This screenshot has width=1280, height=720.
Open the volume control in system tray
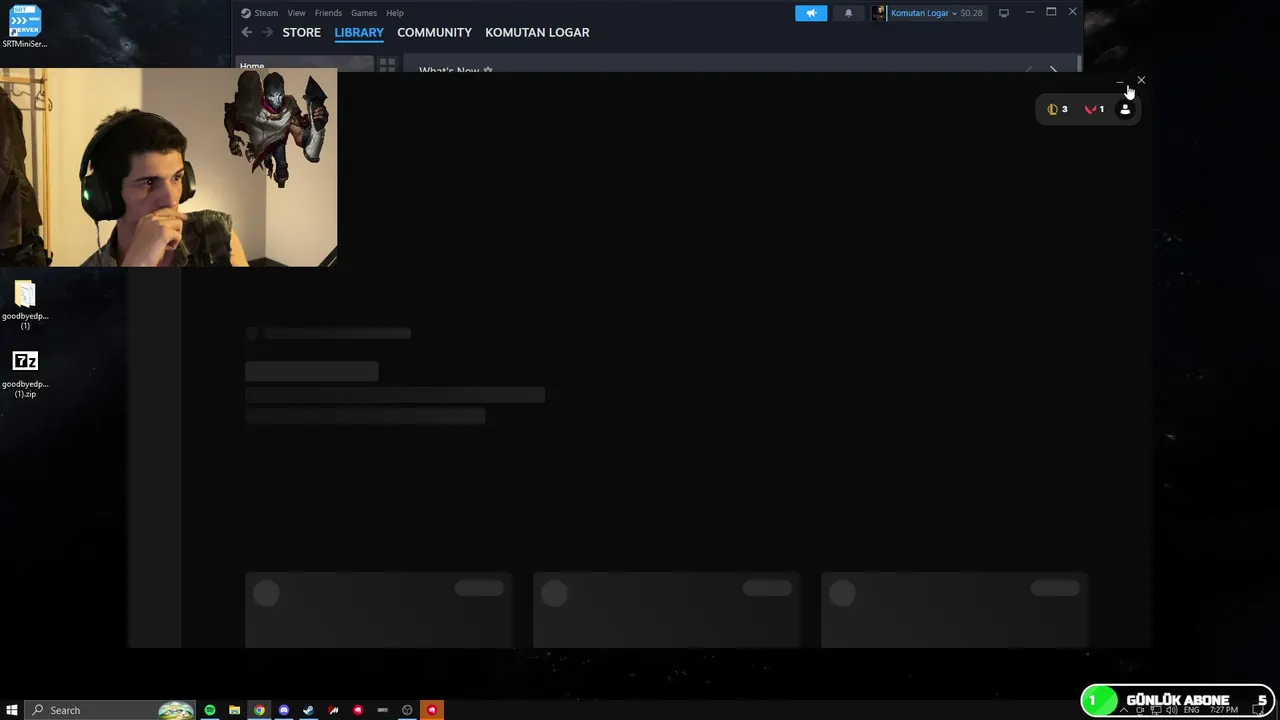click(1172, 710)
